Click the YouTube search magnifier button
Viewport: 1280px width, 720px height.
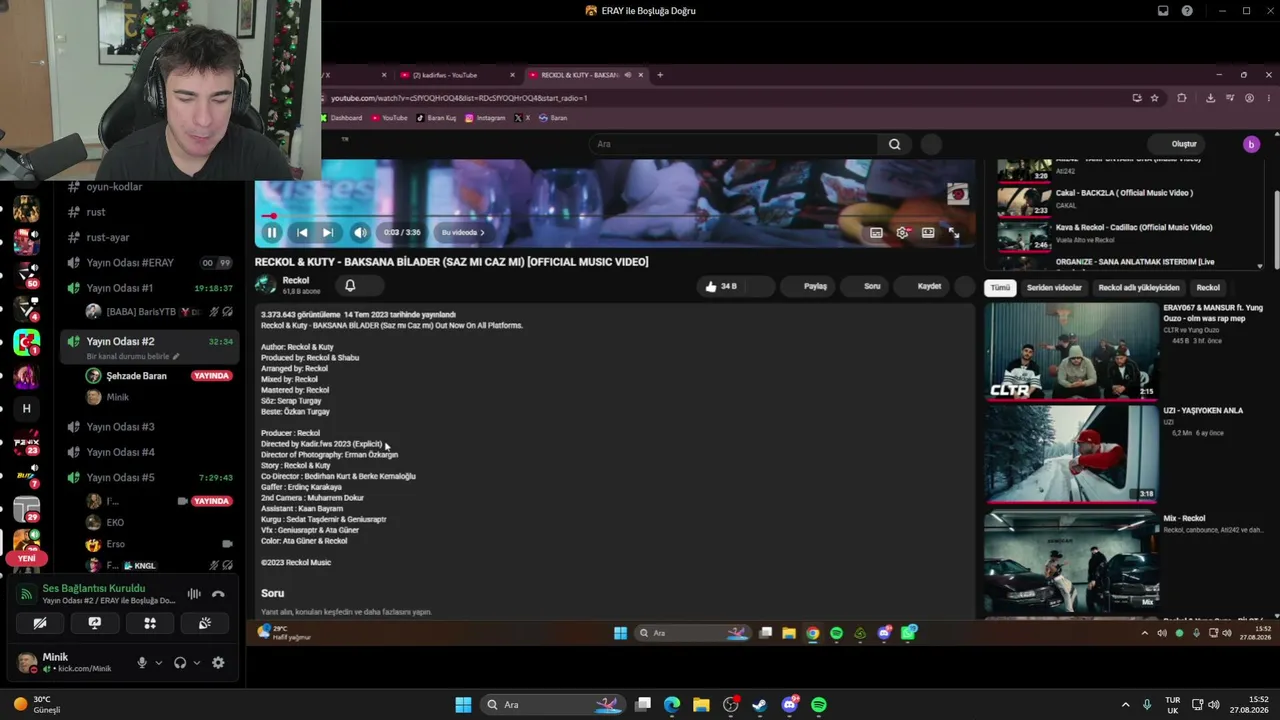click(894, 144)
